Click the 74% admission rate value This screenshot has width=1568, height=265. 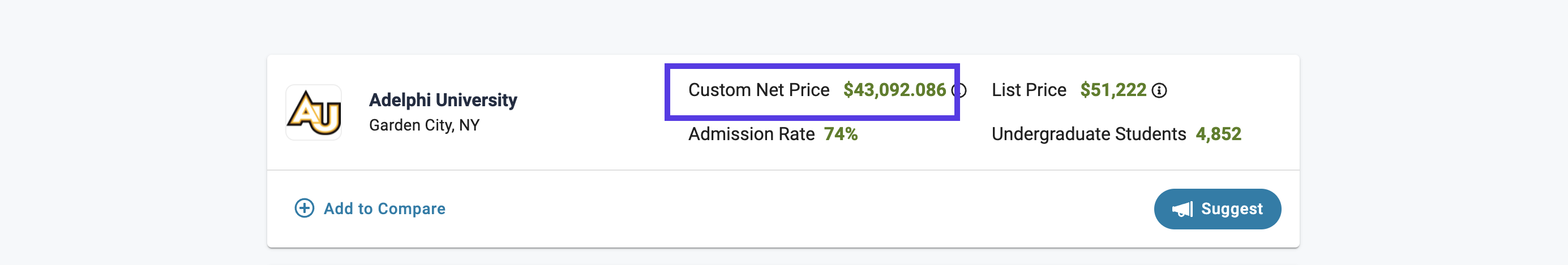tap(841, 134)
